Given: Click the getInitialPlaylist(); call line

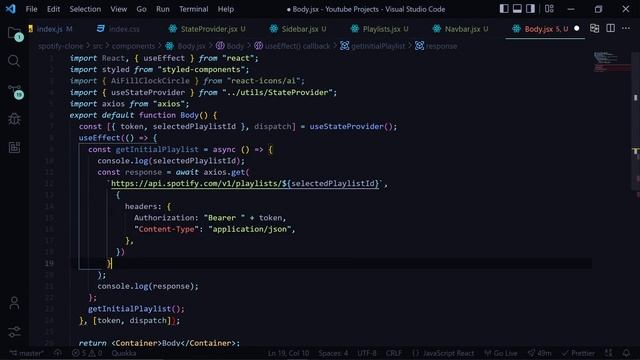Looking at the screenshot, I should click(136, 309).
